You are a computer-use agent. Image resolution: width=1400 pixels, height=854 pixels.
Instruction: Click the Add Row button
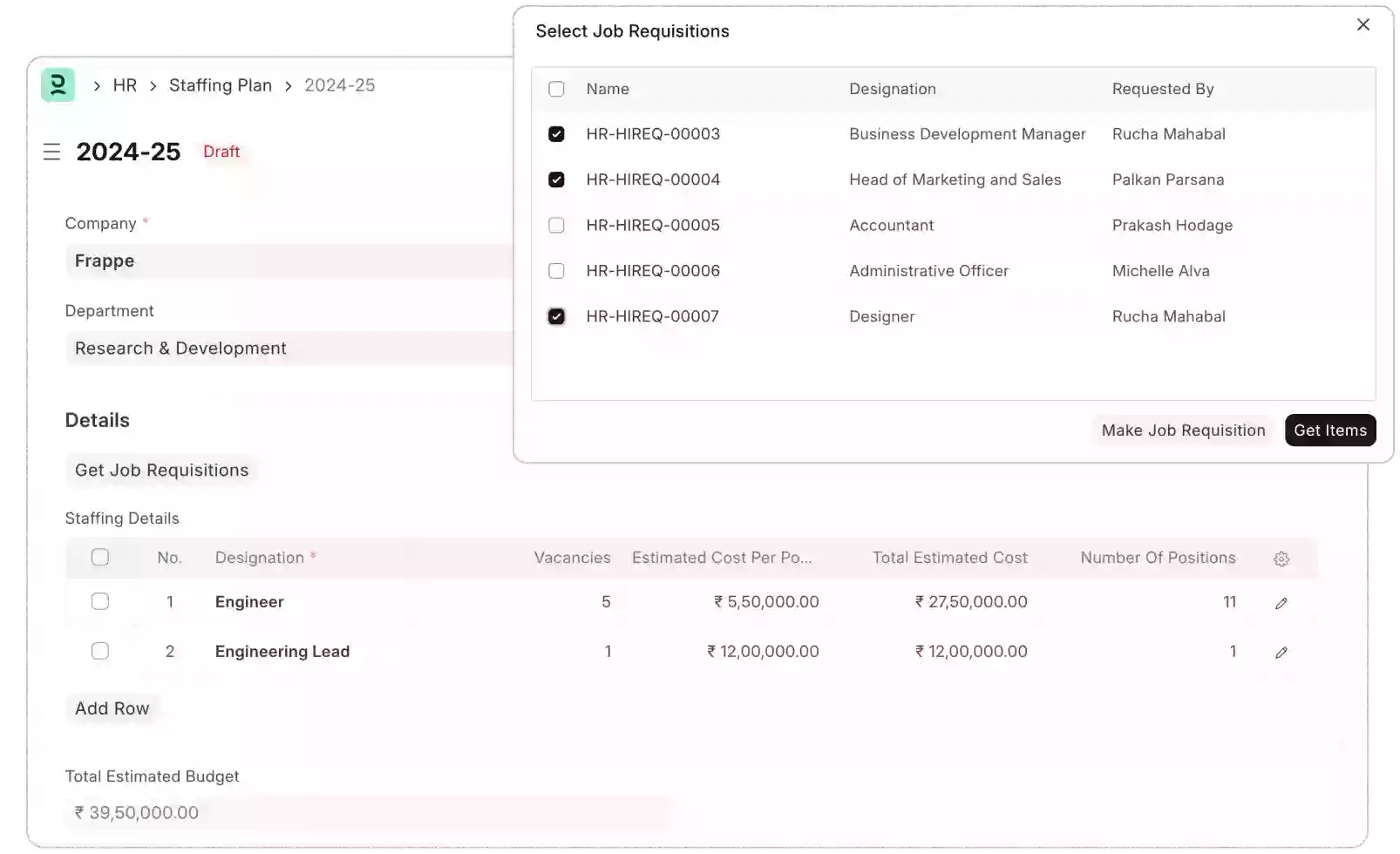tap(112, 708)
